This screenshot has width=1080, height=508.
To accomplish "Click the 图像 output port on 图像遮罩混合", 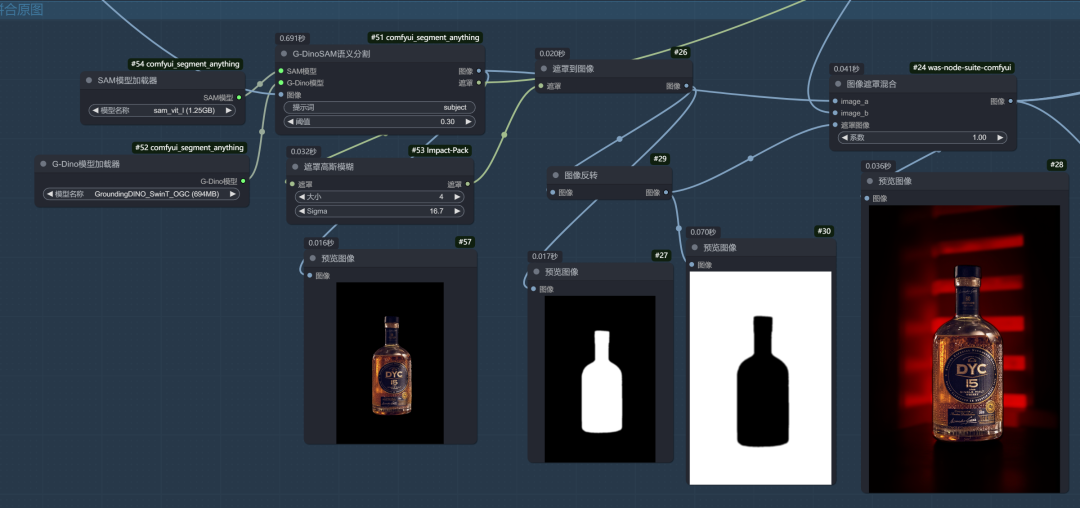I will tap(1011, 101).
